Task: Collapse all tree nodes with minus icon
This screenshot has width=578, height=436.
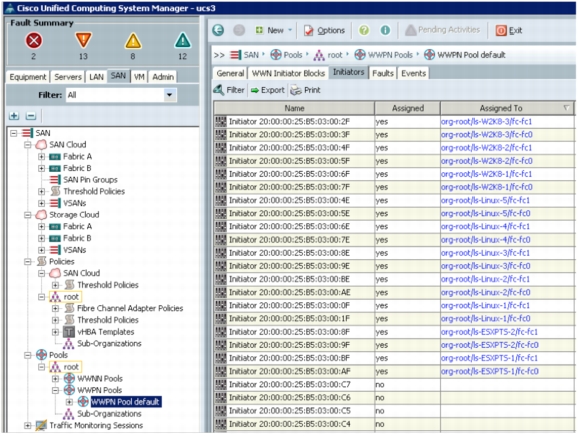Action: [31, 116]
